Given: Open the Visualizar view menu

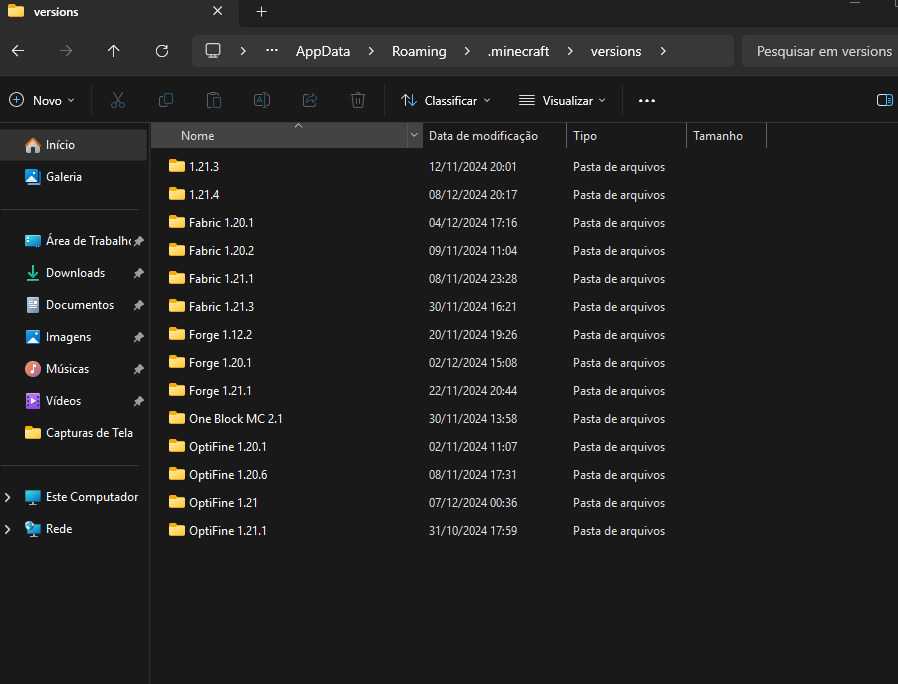Looking at the screenshot, I should click(x=562, y=100).
